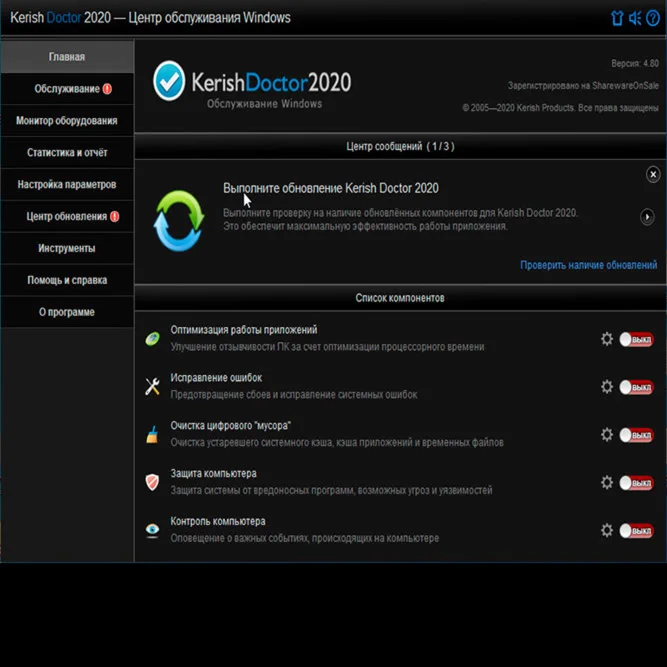Image resolution: width=667 pixels, height=667 pixels.
Task: Click red alert badge next to Центр обновления
Action: pyautogui.click(x=114, y=217)
